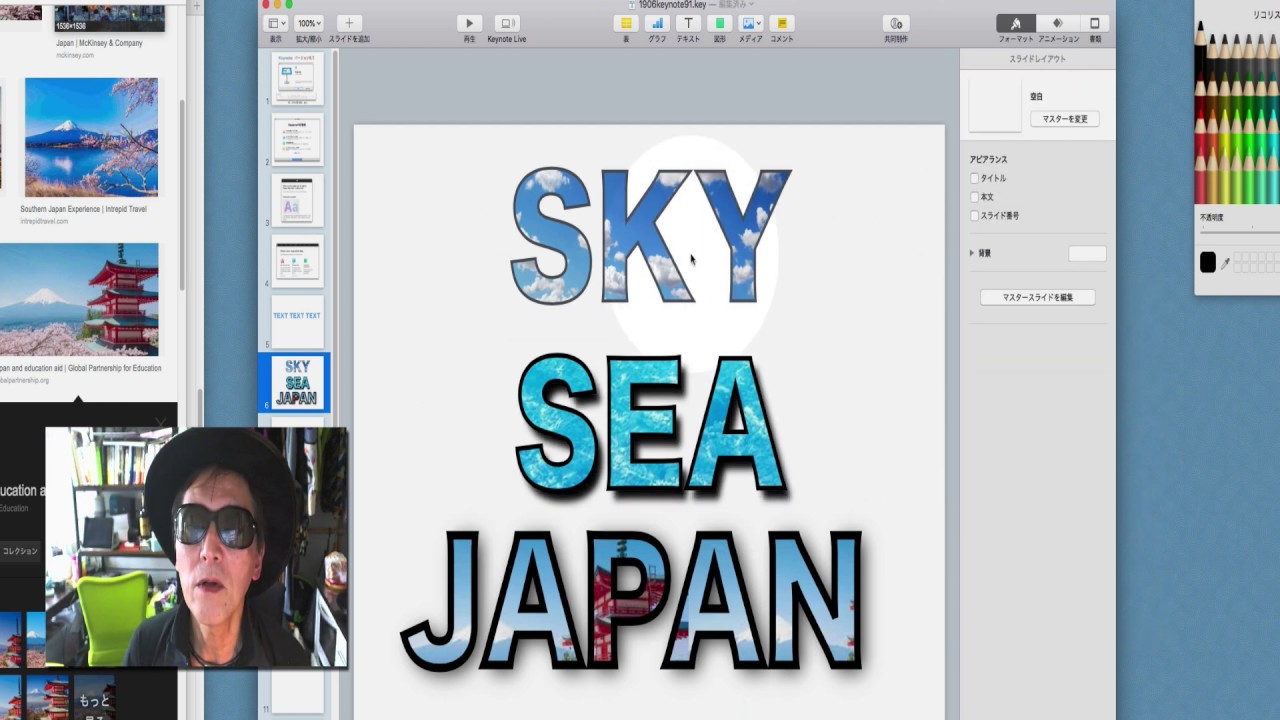Screen dimensions: 1280x720
Task: Select slide 3 thumbnail in navigator
Action: [297, 200]
